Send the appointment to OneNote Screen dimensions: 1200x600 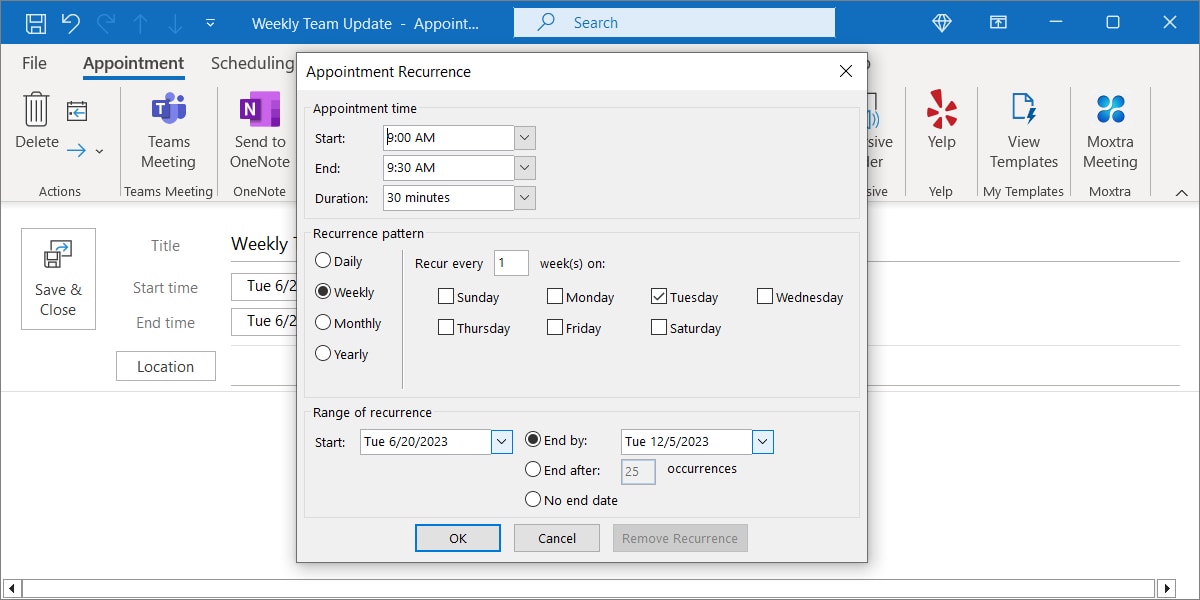point(258,131)
